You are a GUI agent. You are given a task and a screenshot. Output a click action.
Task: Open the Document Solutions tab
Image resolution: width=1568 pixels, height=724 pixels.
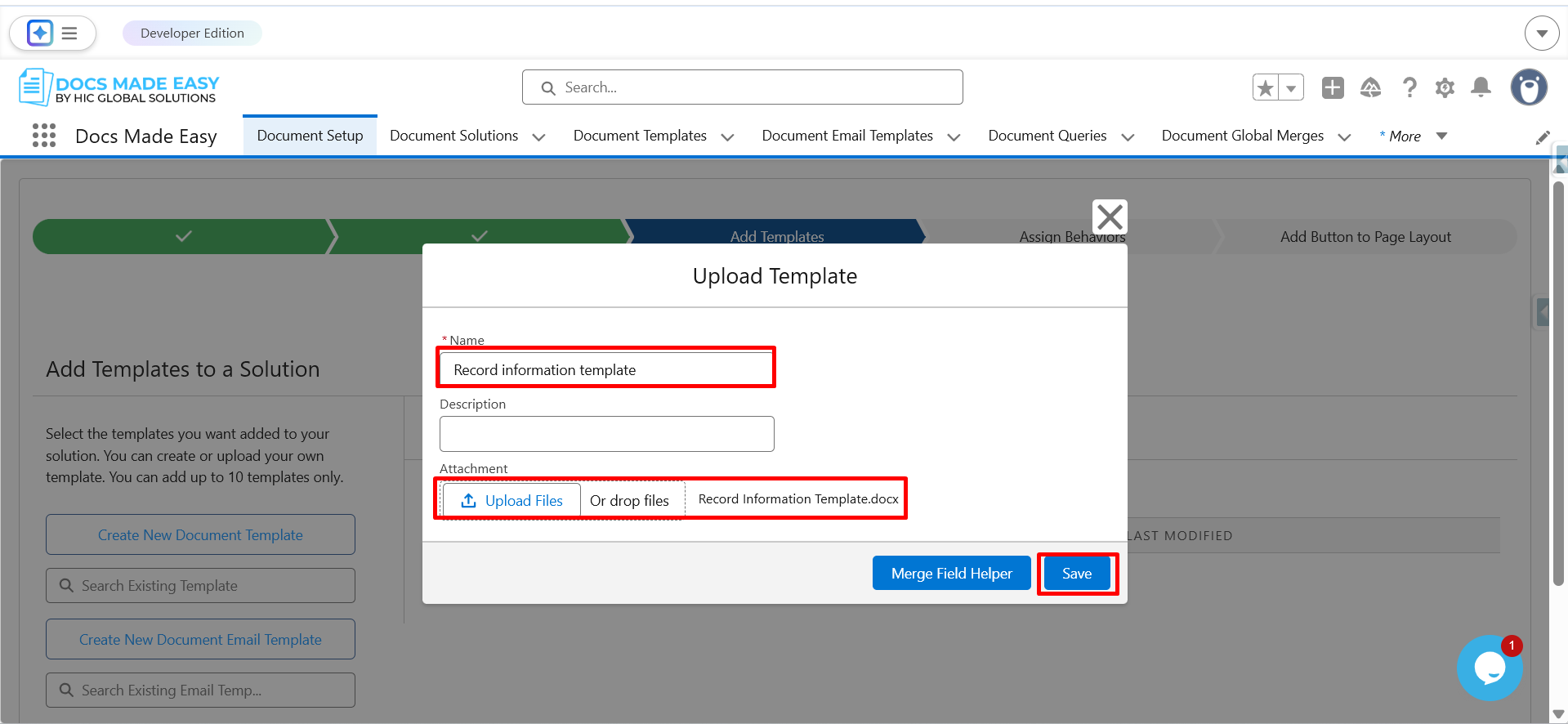453,136
